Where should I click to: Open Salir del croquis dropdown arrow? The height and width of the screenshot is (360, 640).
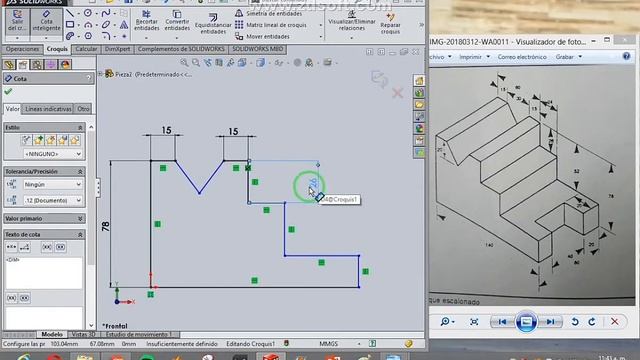pyautogui.click(x=17, y=38)
